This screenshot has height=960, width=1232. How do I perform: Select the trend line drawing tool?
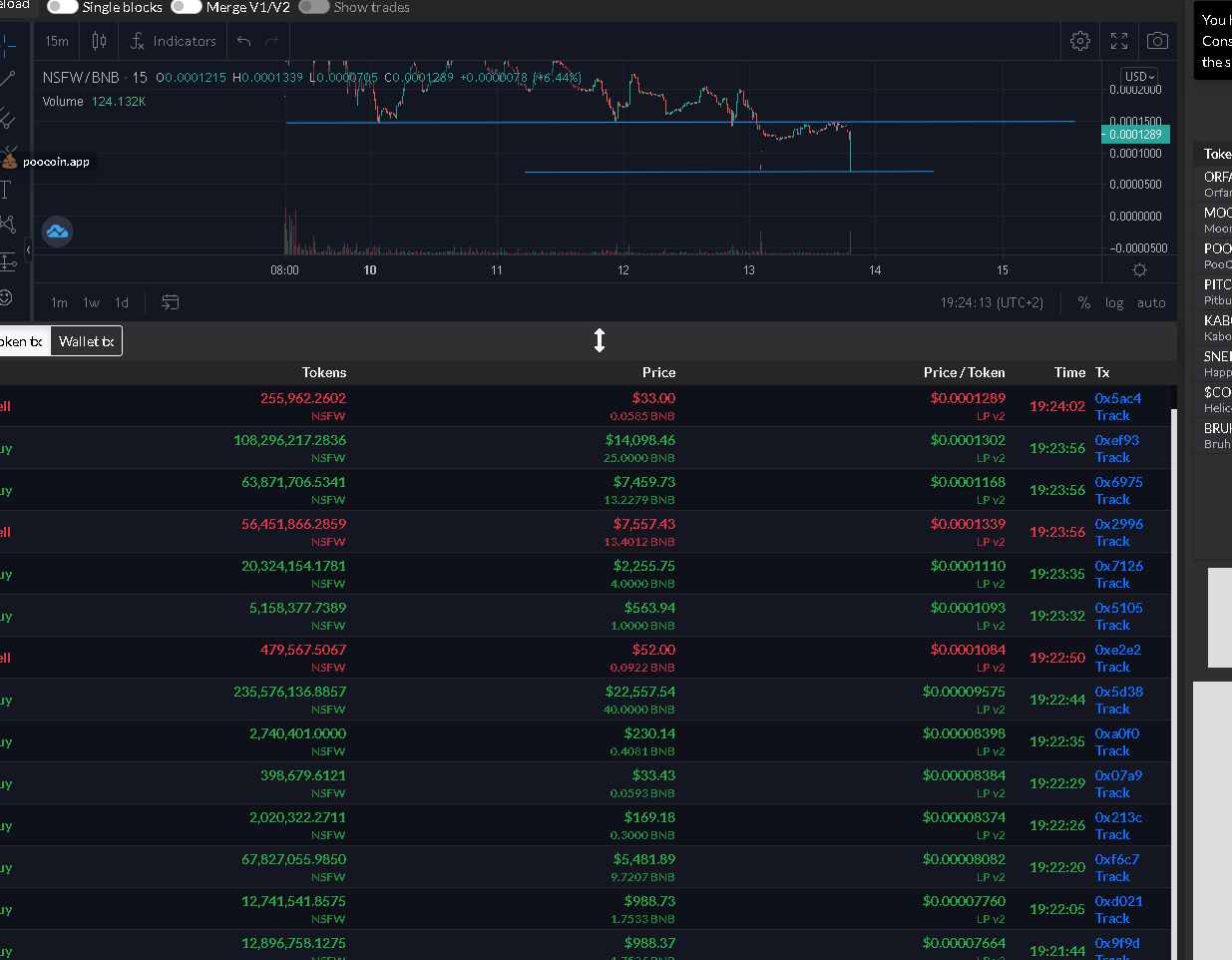pyautogui.click(x=8, y=78)
